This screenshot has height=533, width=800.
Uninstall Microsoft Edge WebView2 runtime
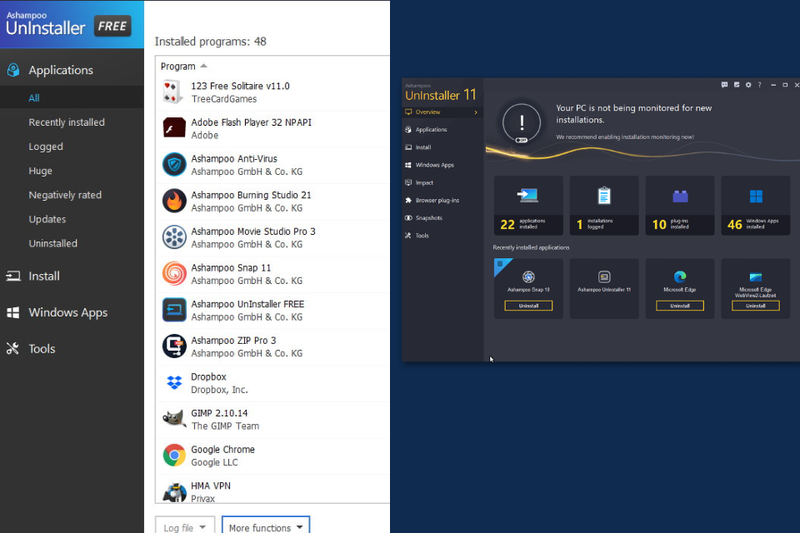756,306
